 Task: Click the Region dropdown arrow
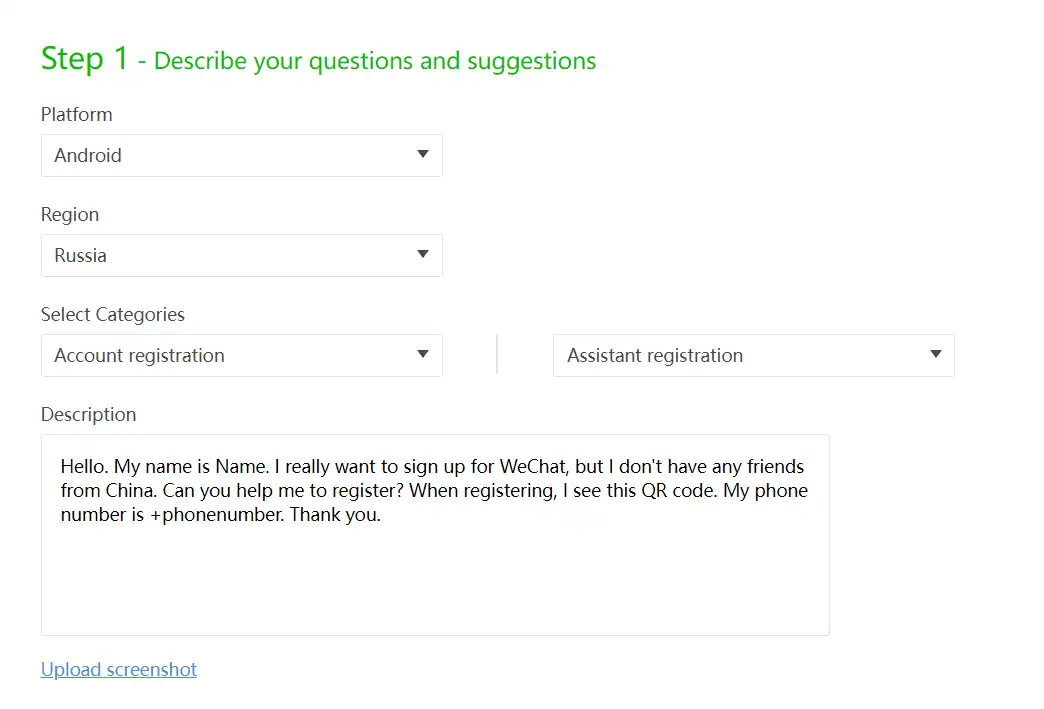click(422, 255)
